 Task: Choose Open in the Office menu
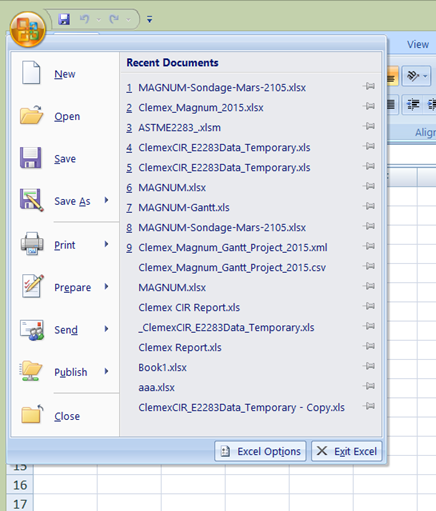click(x=65, y=116)
